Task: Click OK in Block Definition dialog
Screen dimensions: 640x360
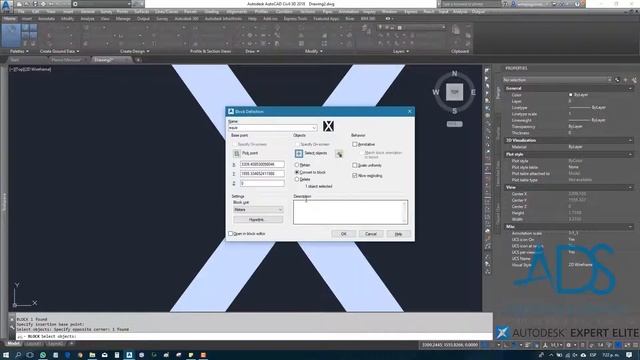Action: (343, 234)
